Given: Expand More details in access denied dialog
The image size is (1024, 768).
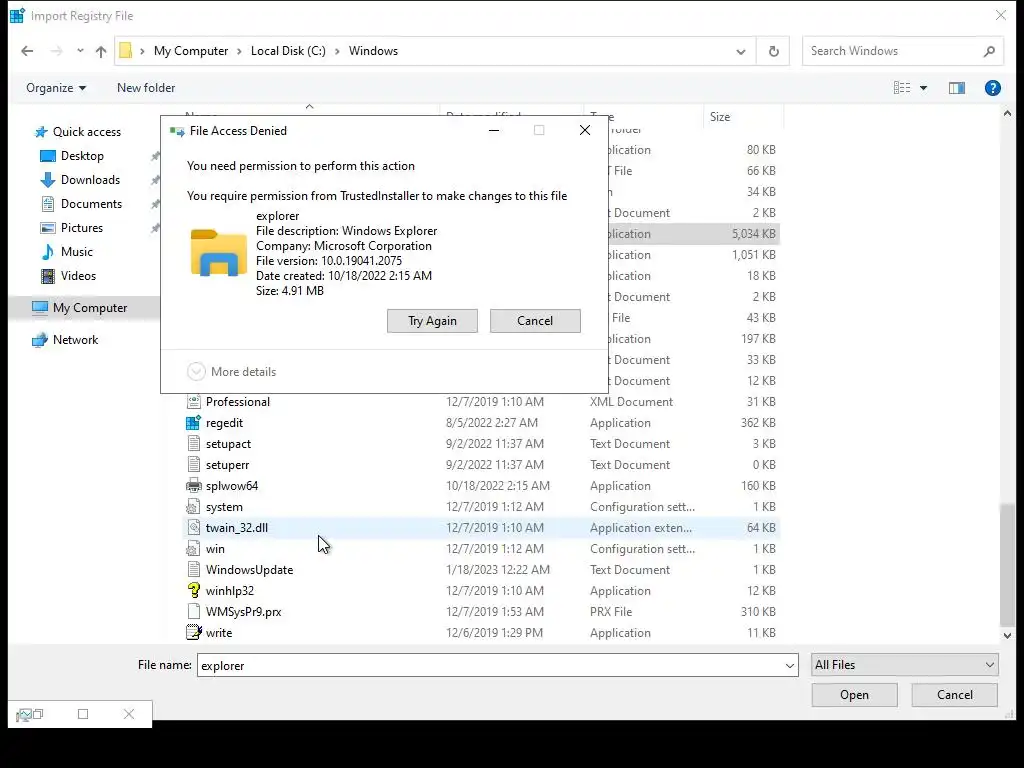Looking at the screenshot, I should coord(232,372).
